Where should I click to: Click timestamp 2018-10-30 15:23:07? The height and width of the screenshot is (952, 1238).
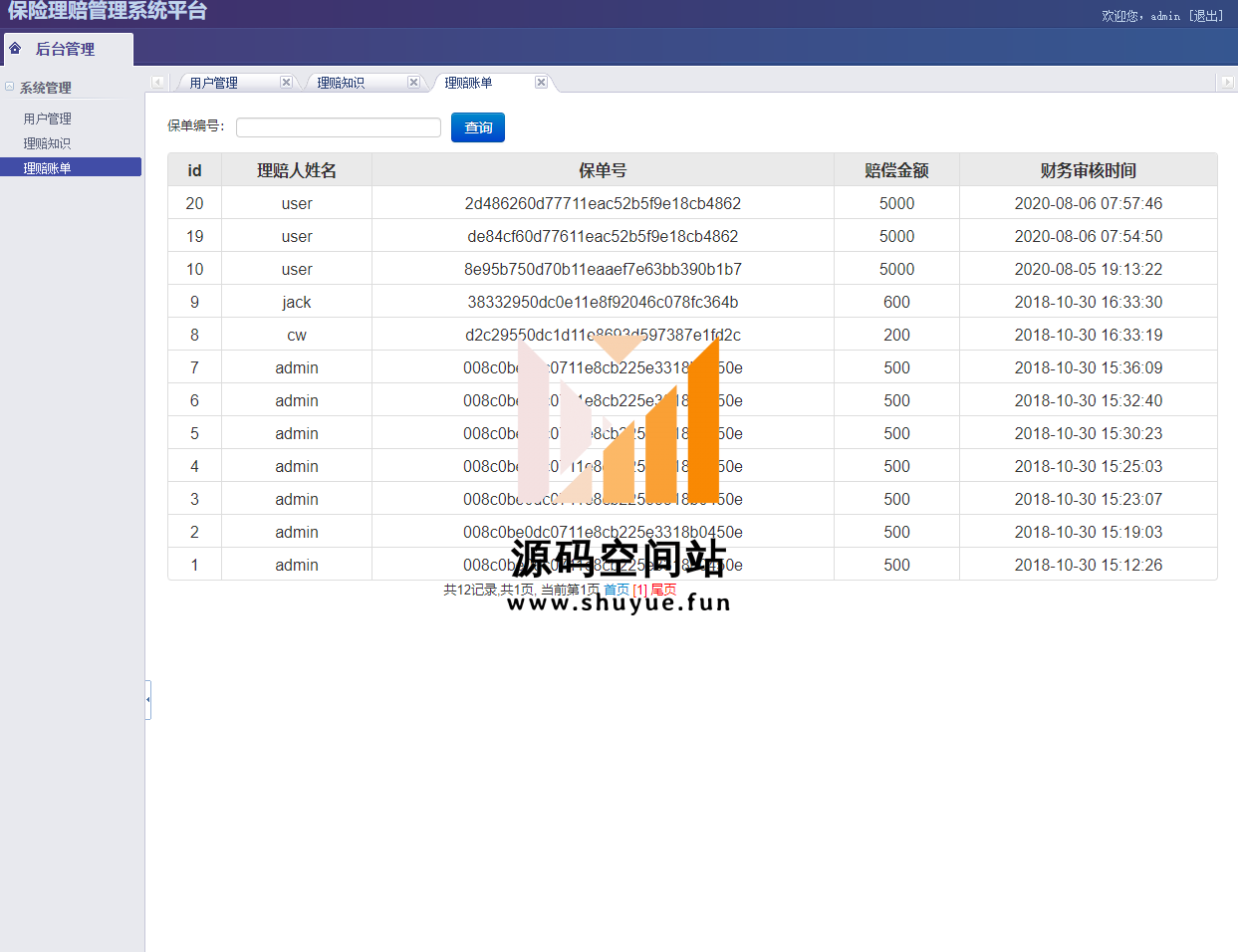click(x=1089, y=499)
